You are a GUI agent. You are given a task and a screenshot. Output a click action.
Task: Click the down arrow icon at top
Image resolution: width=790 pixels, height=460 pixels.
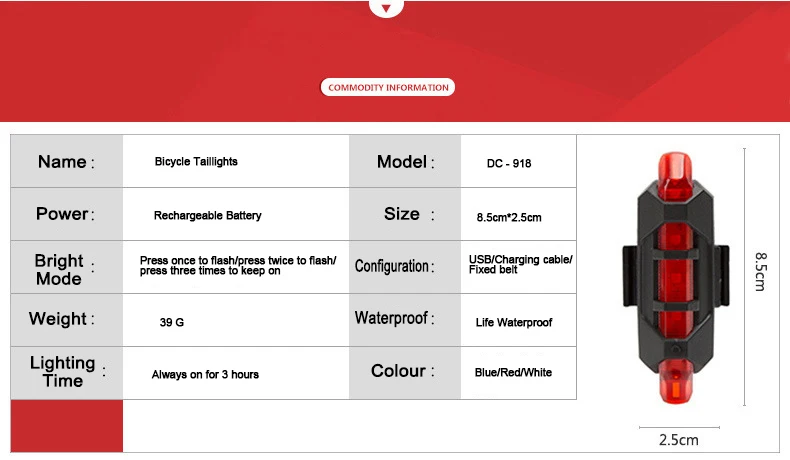tap(386, 8)
